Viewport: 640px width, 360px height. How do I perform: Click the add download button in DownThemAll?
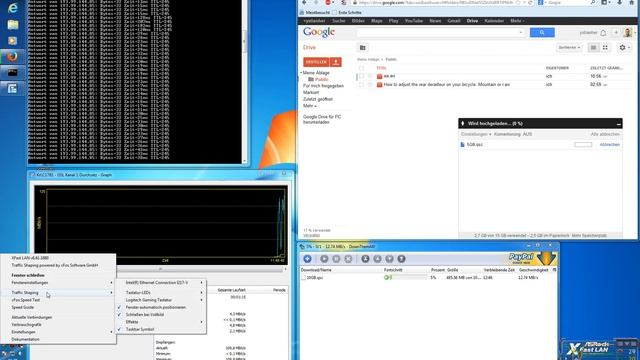click(307, 259)
